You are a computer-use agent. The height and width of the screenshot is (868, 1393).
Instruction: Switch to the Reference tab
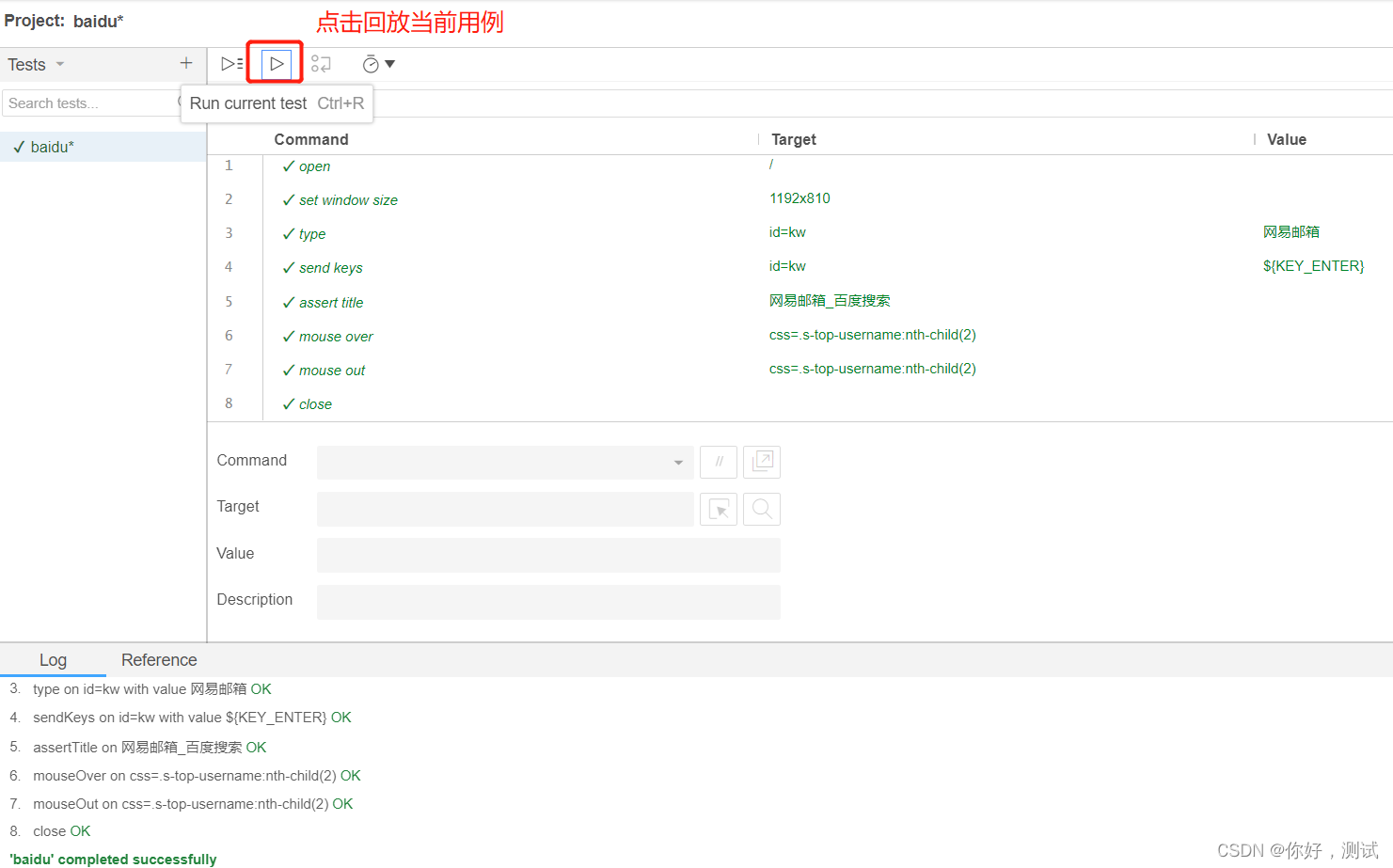tap(158, 659)
